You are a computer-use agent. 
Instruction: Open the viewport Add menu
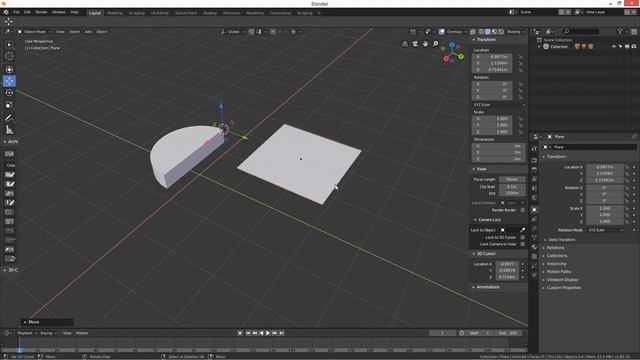(x=88, y=31)
